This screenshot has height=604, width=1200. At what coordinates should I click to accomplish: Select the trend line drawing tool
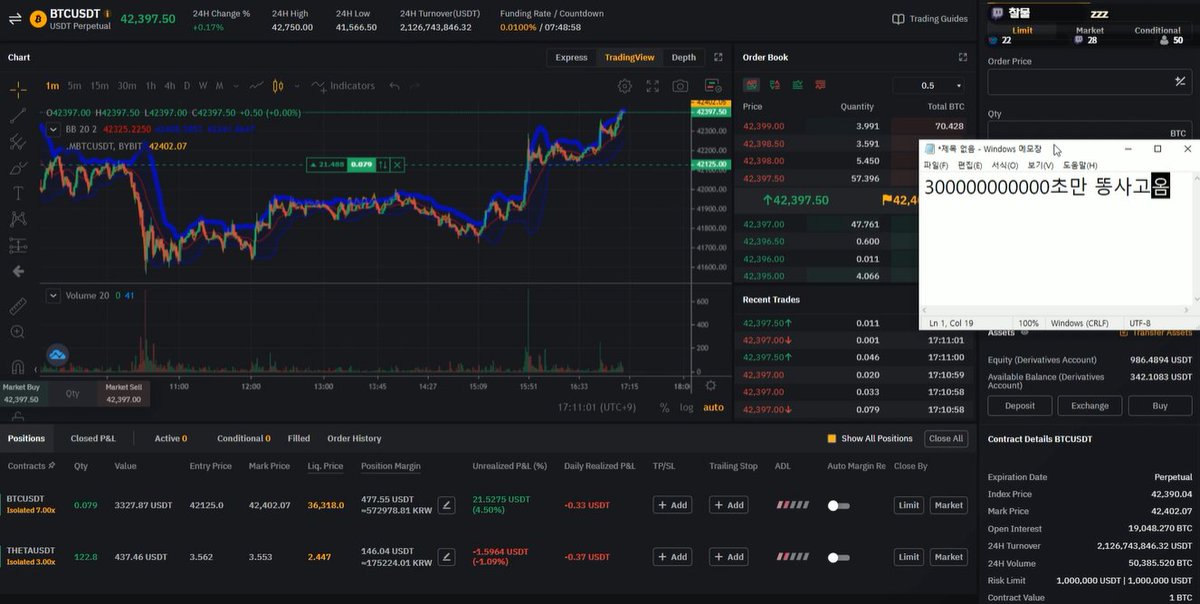pos(18,116)
